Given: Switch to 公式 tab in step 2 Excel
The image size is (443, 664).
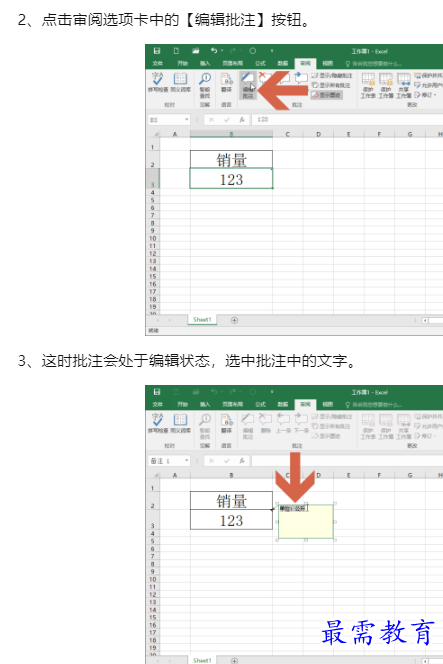Looking at the screenshot, I should tap(260, 63).
